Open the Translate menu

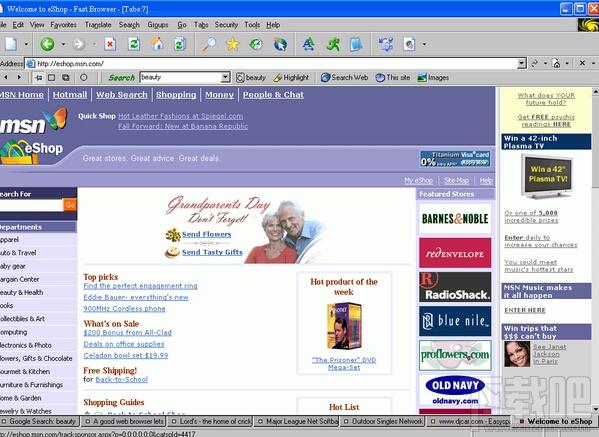98,25
